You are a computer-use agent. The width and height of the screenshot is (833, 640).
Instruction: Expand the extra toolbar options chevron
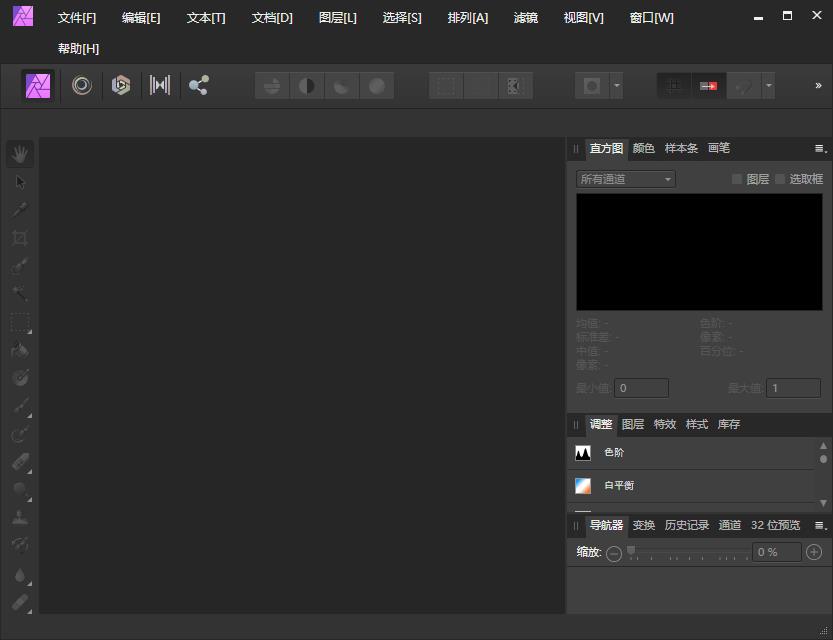[817, 85]
